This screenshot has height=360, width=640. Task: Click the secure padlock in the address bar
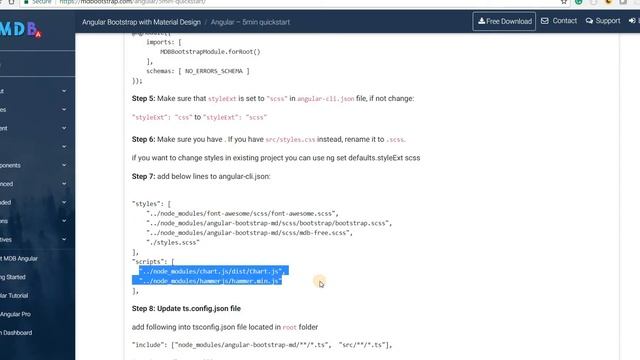coord(26,2)
